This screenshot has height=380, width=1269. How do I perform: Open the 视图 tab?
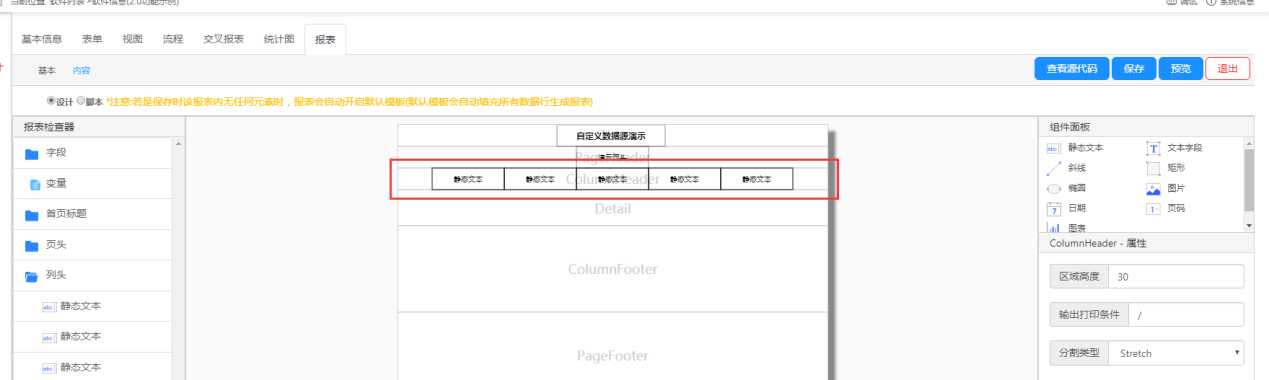[x=132, y=39]
